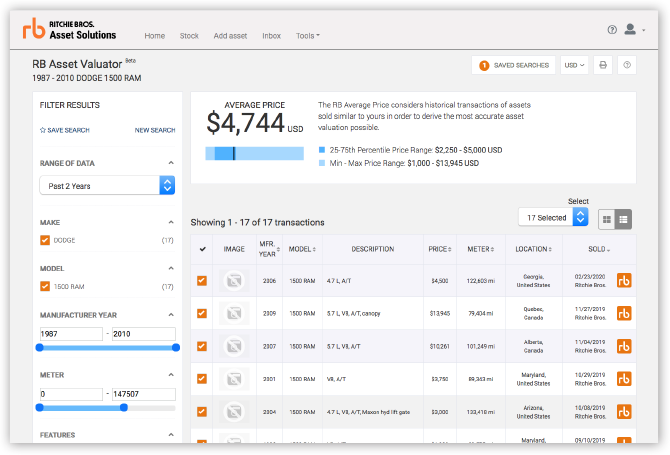Click manufacturer year slider's right handle
Screen dimensions: 670x455
(176, 347)
